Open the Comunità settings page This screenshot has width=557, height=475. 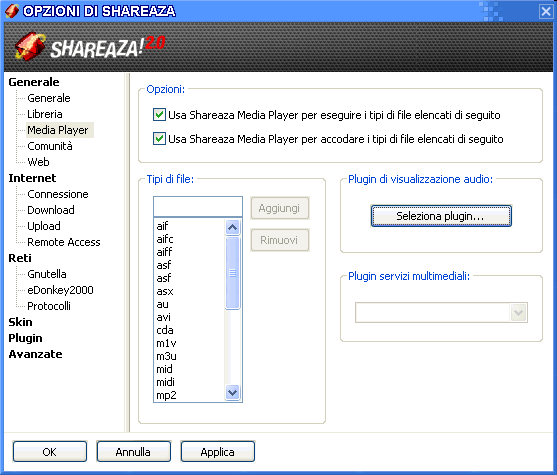[x=50, y=146]
